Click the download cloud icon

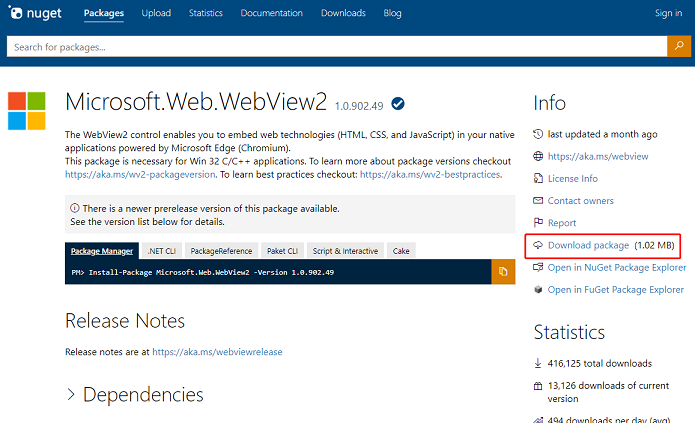(538, 245)
